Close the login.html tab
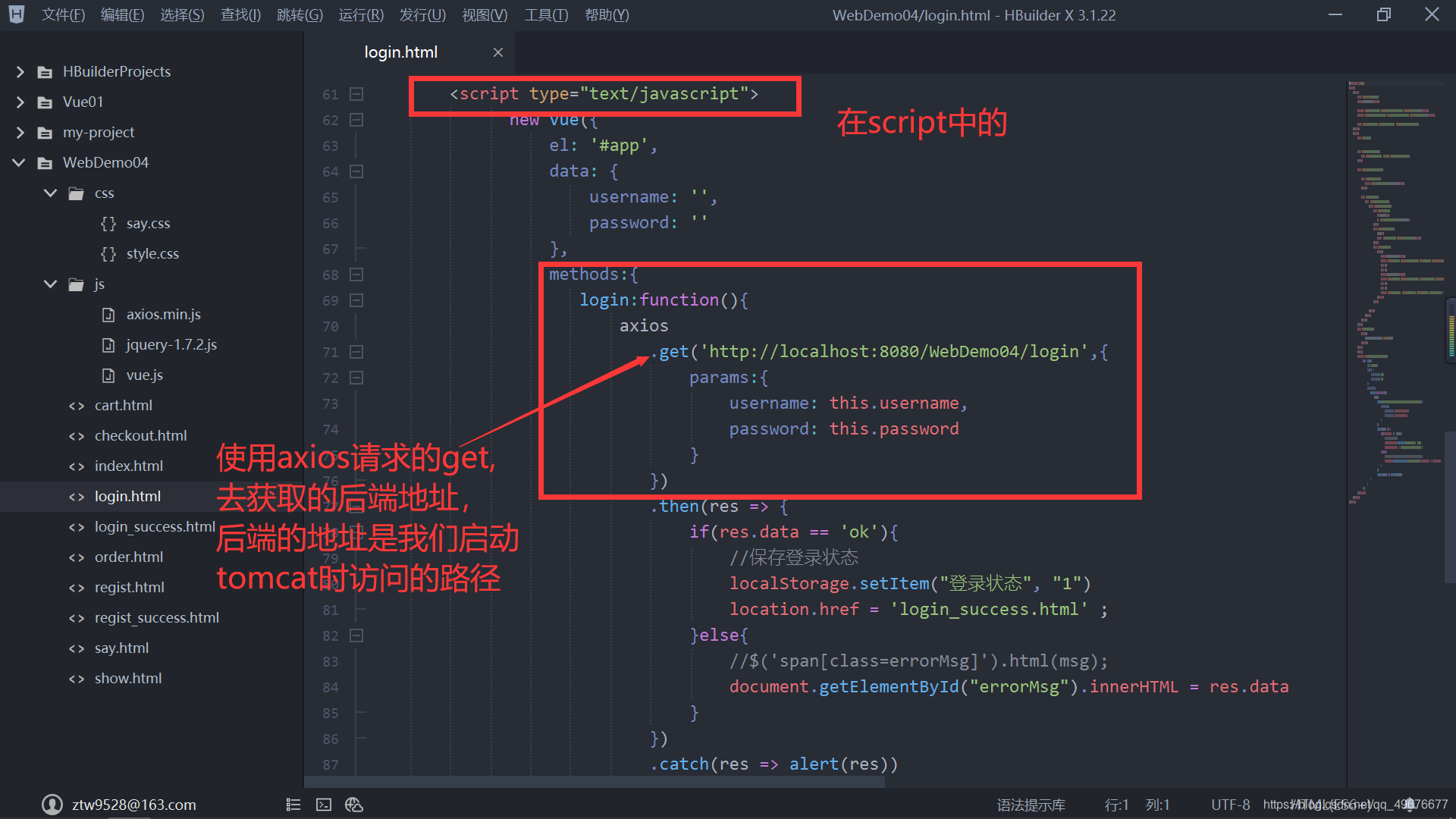Viewport: 1456px width, 819px height. pos(498,52)
